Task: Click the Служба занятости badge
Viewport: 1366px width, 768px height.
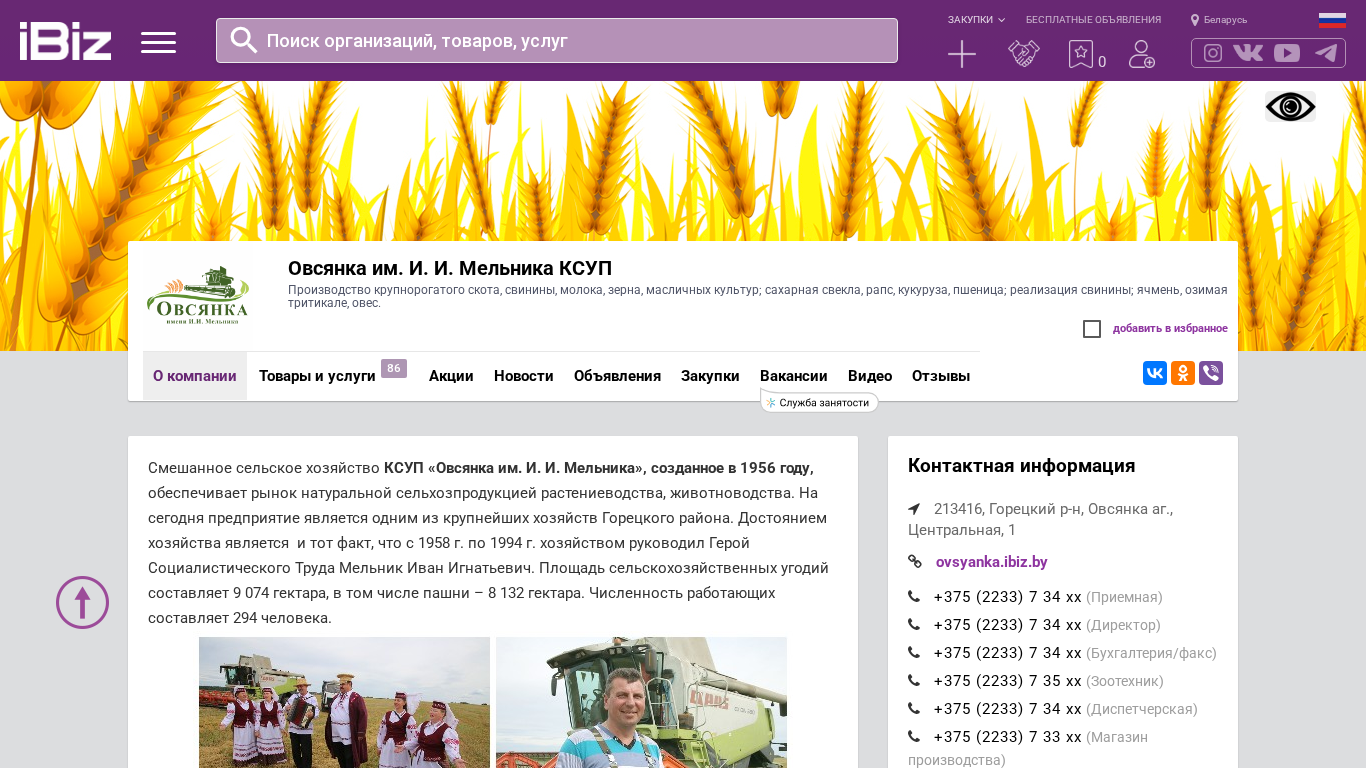Action: [x=819, y=402]
